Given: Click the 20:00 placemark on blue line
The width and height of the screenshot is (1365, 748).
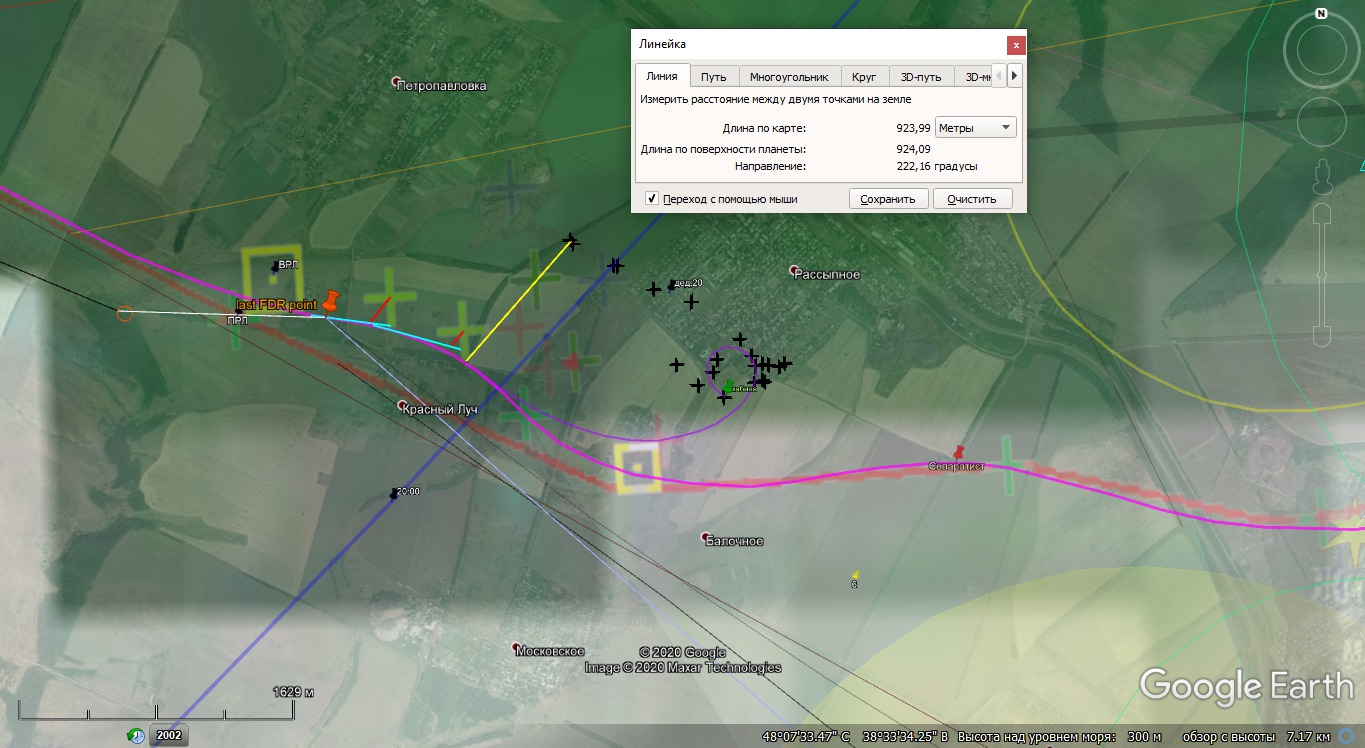Looking at the screenshot, I should pyautogui.click(x=393, y=494).
